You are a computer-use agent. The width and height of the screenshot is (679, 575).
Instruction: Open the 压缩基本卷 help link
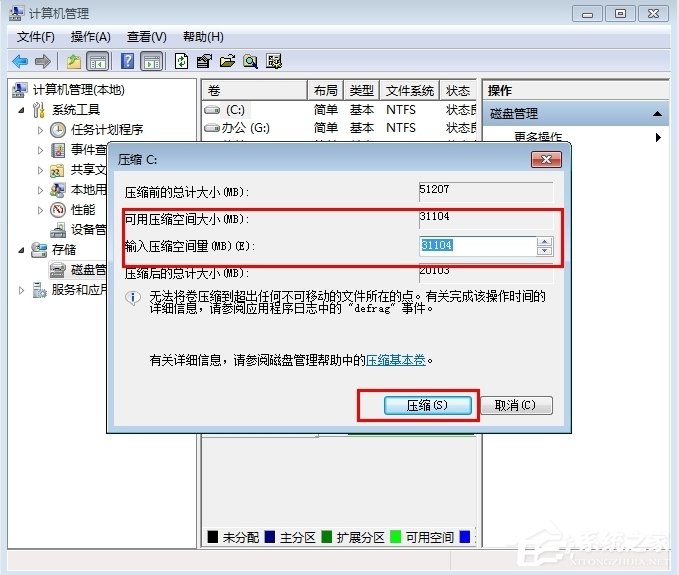click(x=396, y=360)
